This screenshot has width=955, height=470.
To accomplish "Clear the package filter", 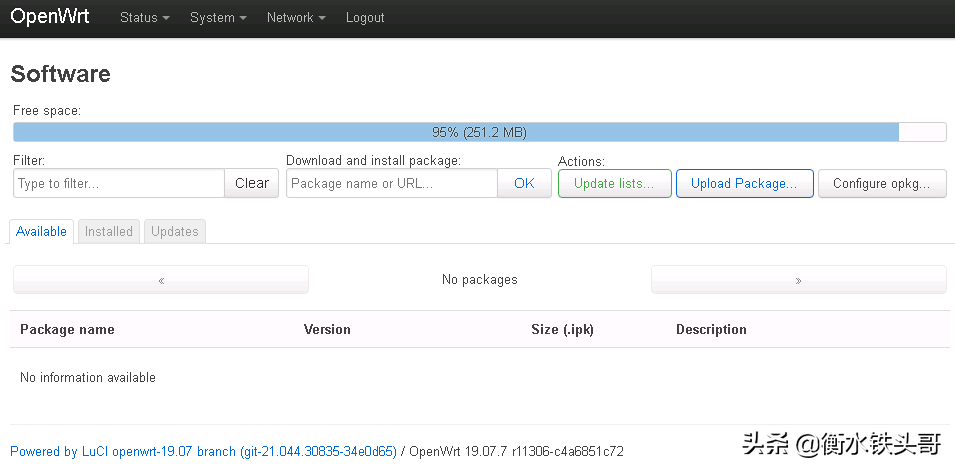I will pos(252,183).
